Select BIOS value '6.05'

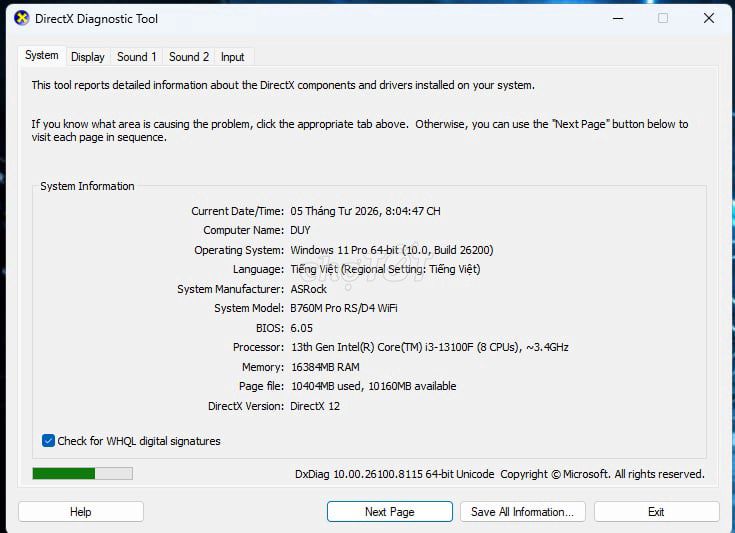pos(301,328)
